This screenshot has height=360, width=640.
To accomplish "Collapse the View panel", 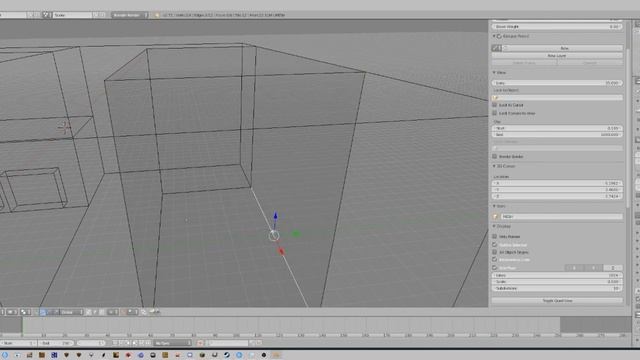I will tap(494, 73).
